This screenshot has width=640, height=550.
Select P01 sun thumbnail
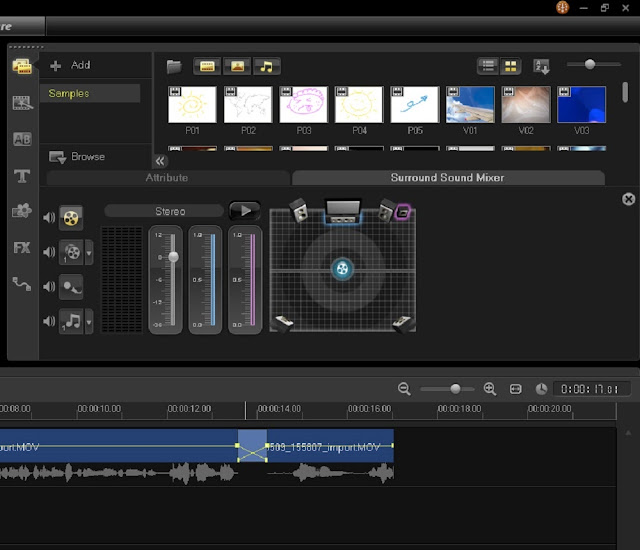192,104
